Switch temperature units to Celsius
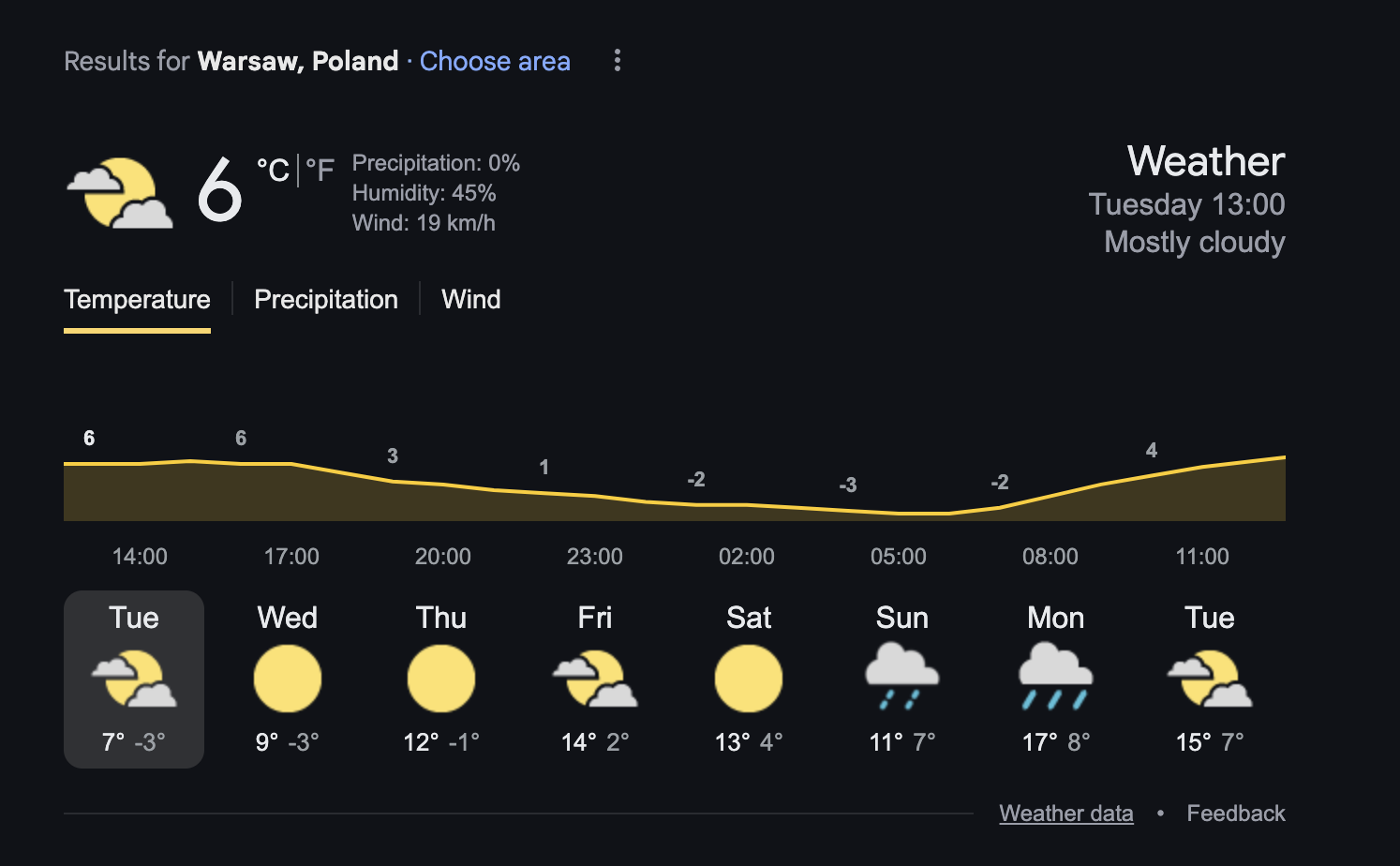Viewport: 1400px width, 866px height. coord(273,171)
